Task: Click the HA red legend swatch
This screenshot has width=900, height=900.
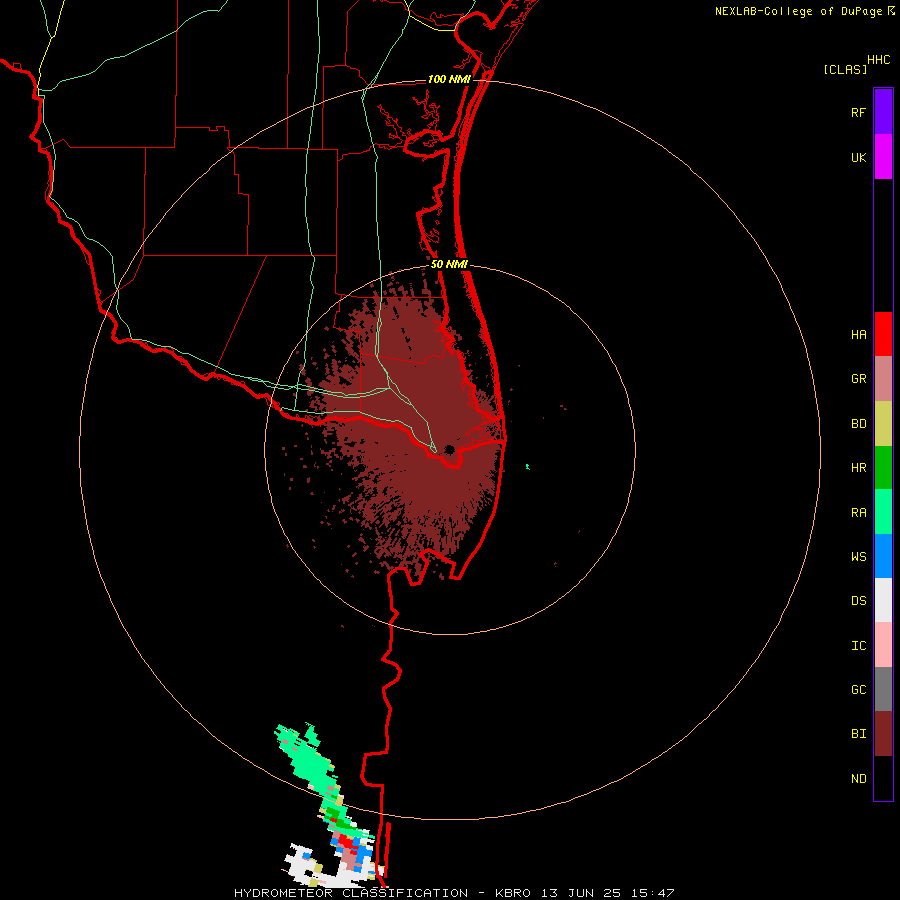Action: point(883,334)
